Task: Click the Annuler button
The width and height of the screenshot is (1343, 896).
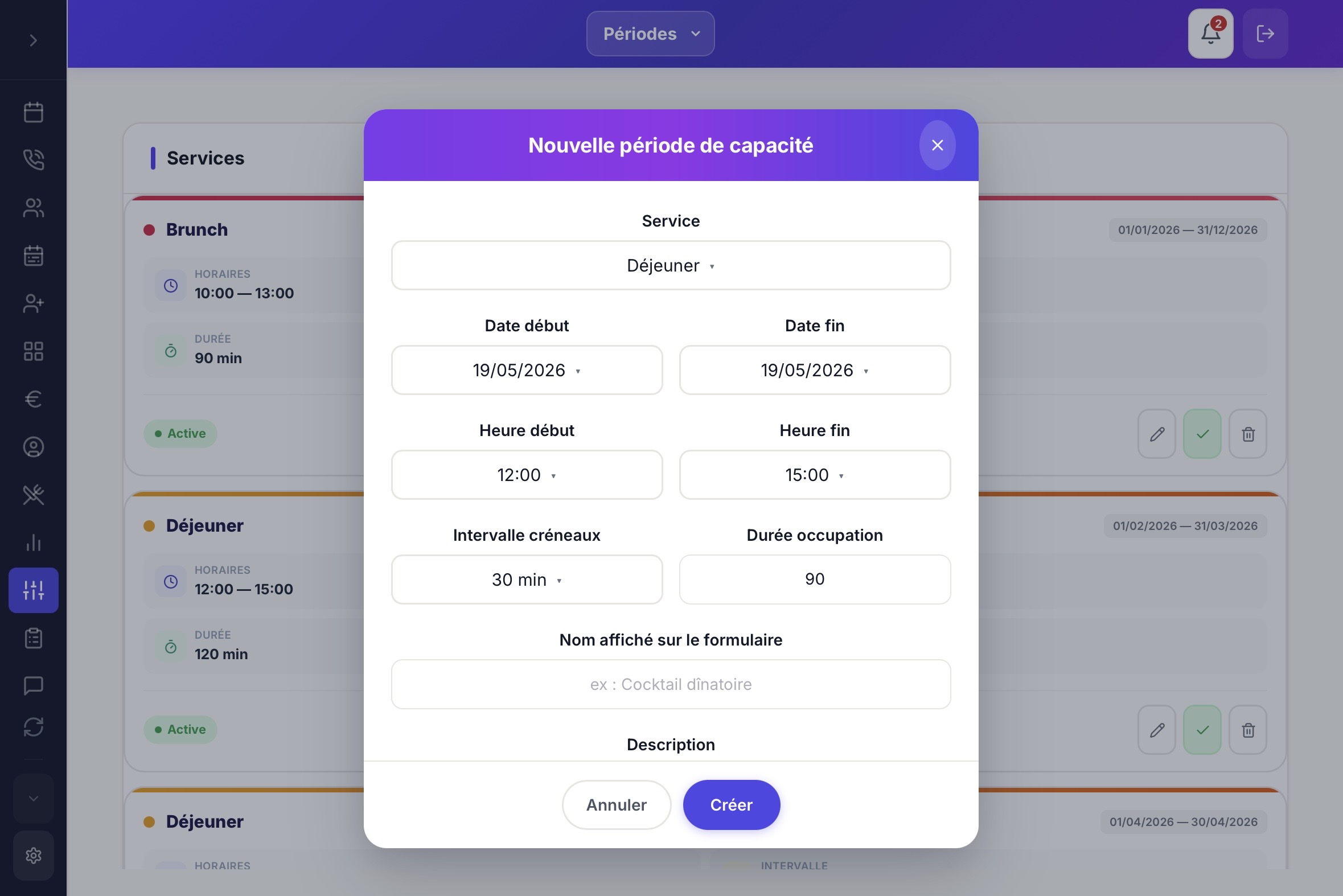Action: point(616,804)
